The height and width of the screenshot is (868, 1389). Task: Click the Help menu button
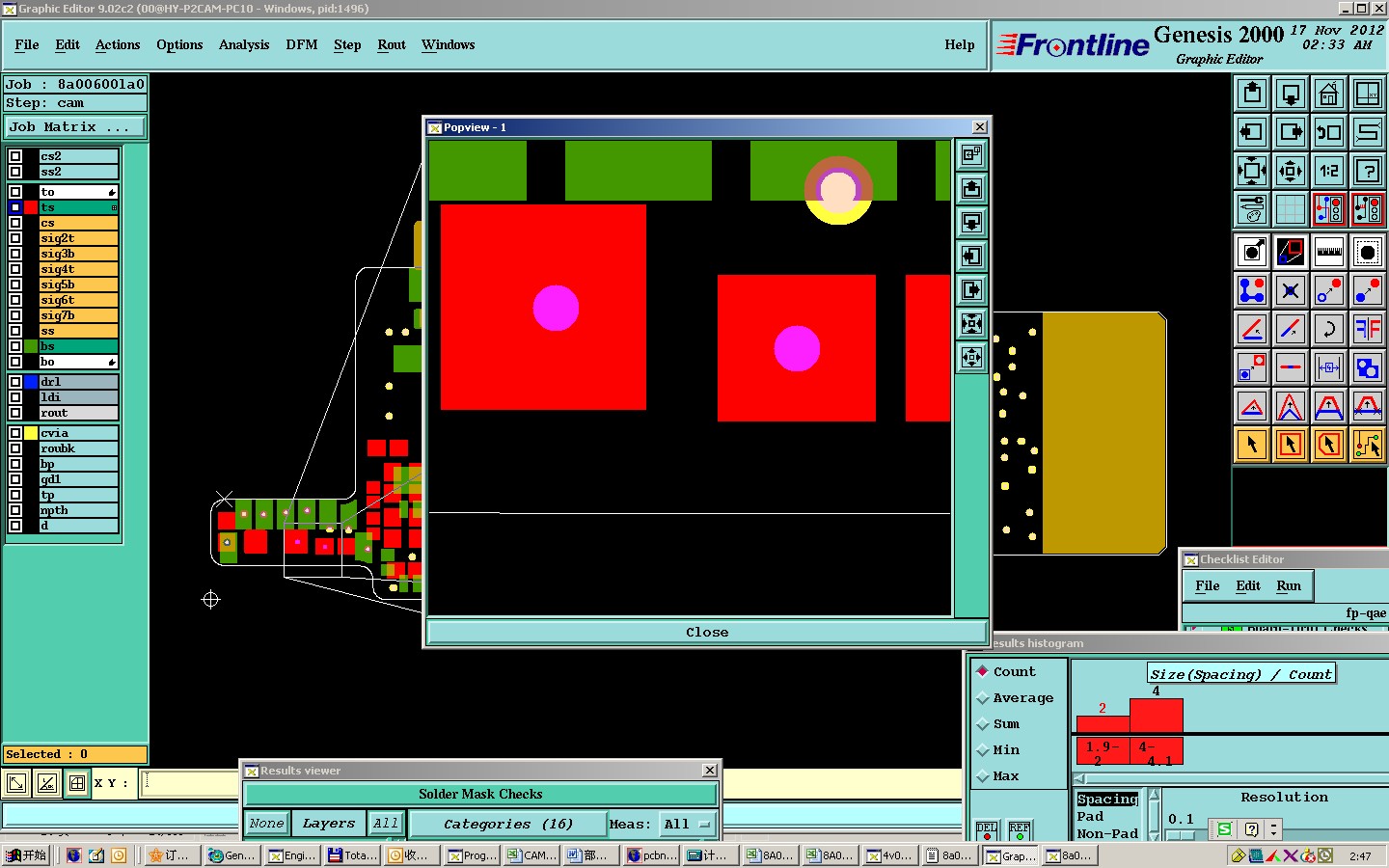coord(959,44)
